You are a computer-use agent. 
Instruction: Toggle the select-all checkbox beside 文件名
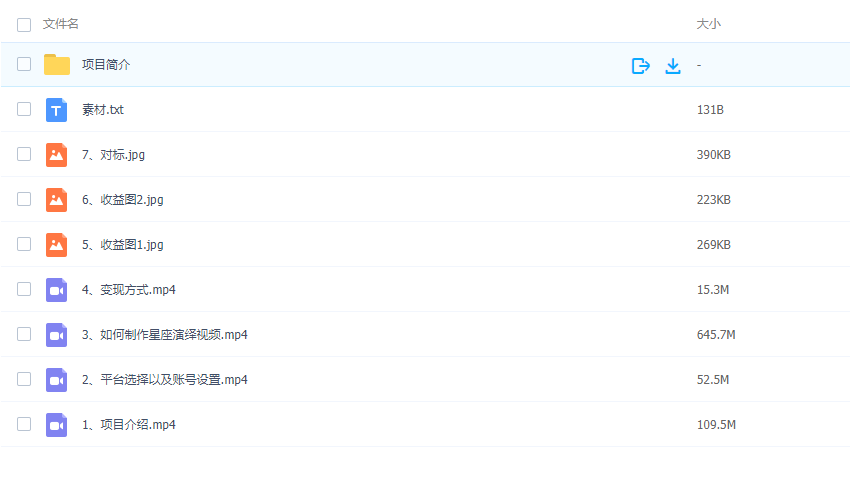pos(24,24)
